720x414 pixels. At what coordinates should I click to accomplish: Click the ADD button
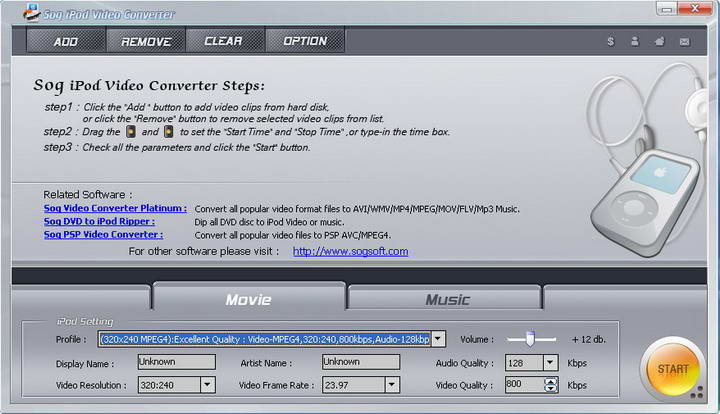point(66,42)
